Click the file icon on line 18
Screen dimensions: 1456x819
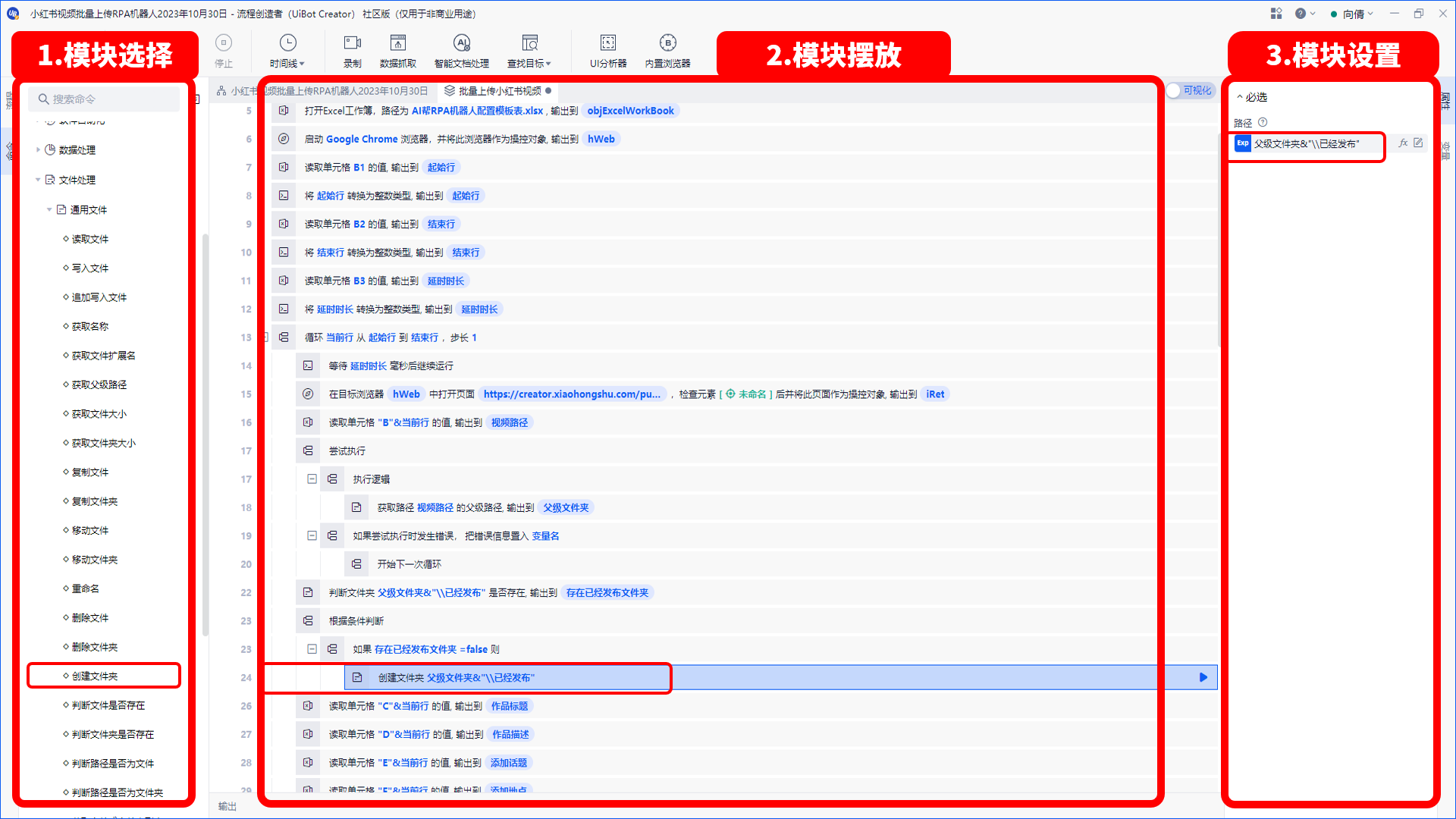click(356, 507)
